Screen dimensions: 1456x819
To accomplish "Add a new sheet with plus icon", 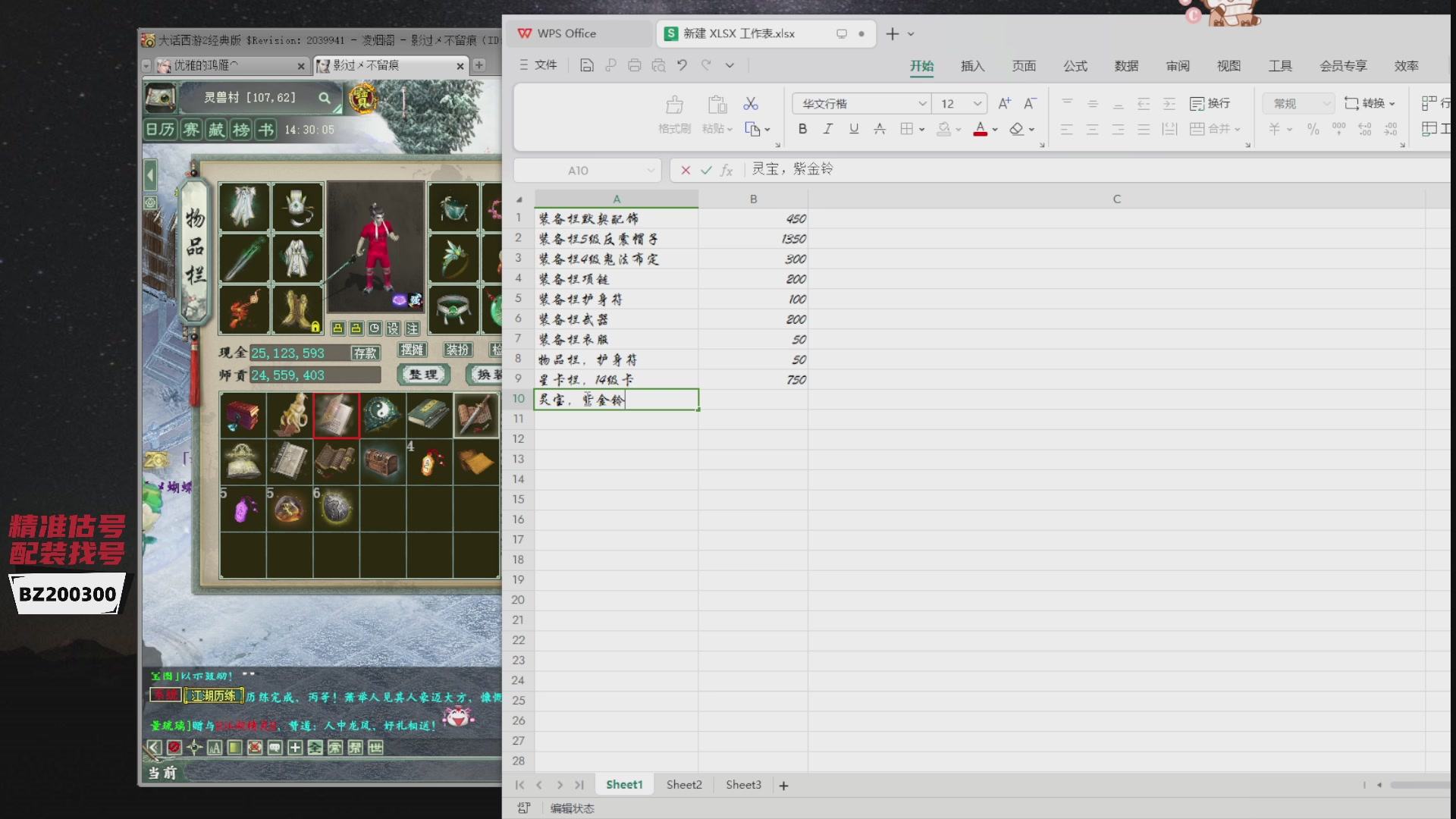I will point(783,786).
